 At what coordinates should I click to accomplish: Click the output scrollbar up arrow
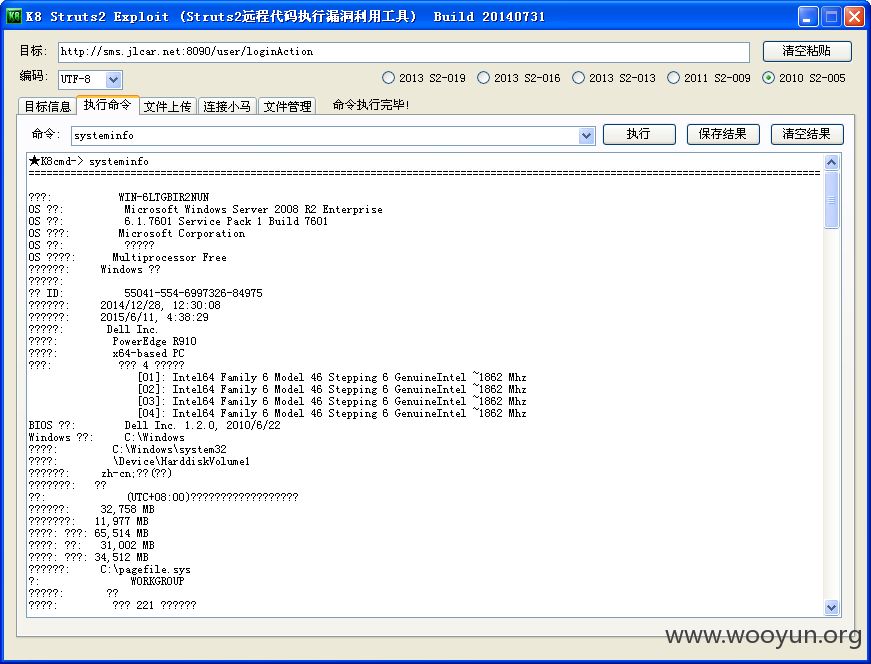832,162
